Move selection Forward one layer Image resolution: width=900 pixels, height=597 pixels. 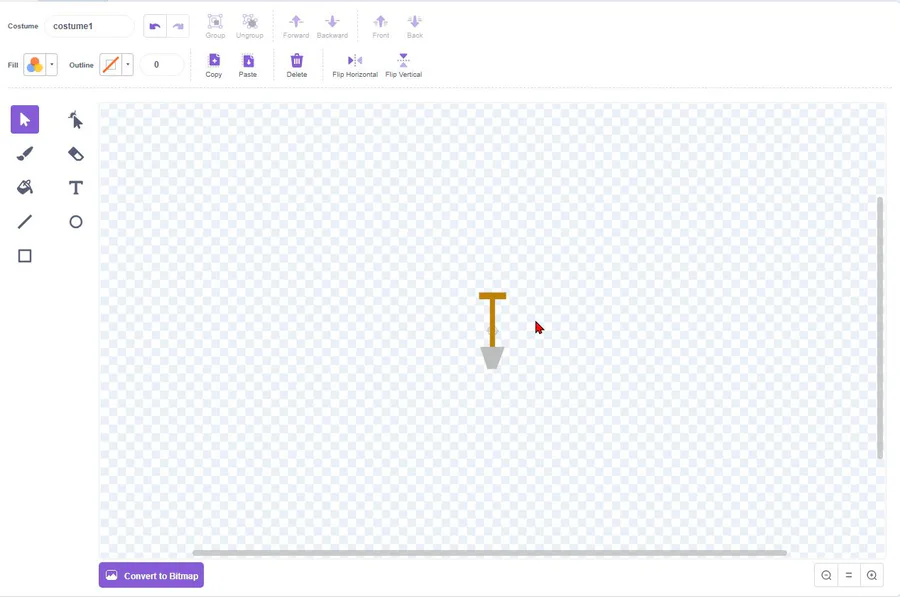click(x=296, y=26)
